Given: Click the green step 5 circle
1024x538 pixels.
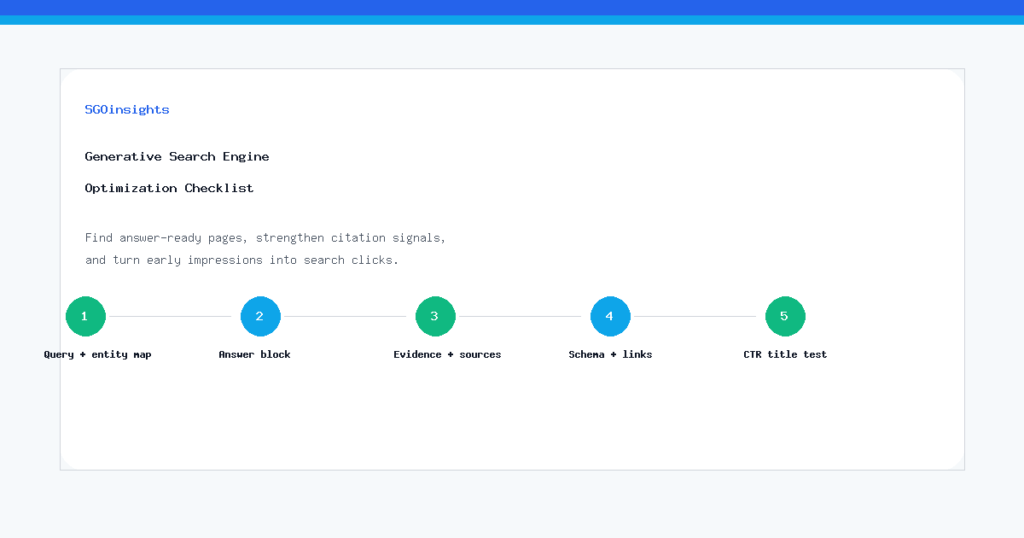Looking at the screenshot, I should 786,316.
